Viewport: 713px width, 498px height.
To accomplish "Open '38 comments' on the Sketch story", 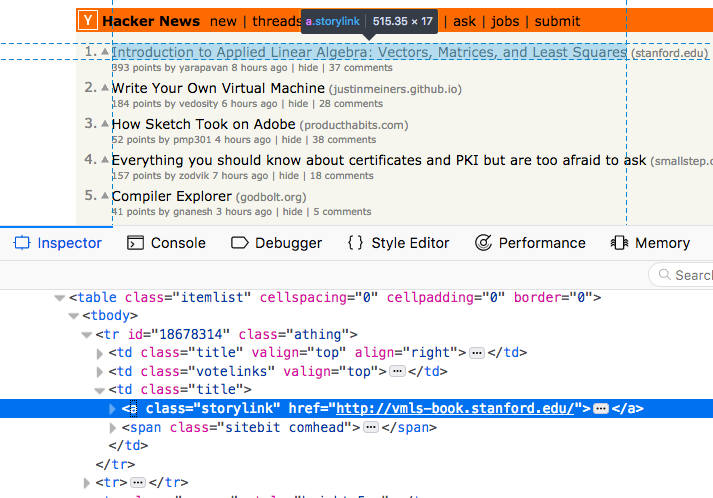I will [x=344, y=140].
